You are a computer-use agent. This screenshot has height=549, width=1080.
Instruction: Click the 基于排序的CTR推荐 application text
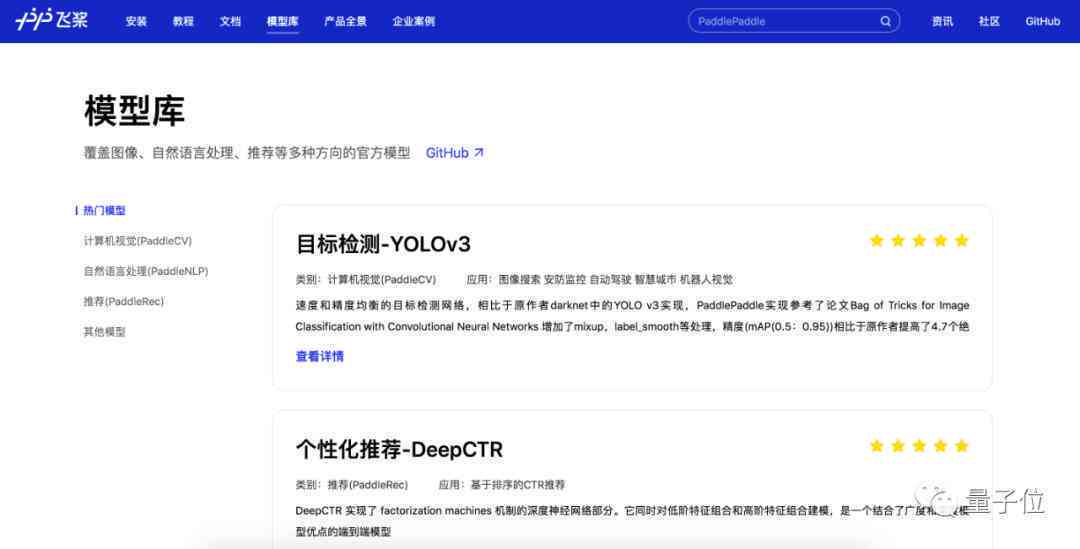pos(518,485)
